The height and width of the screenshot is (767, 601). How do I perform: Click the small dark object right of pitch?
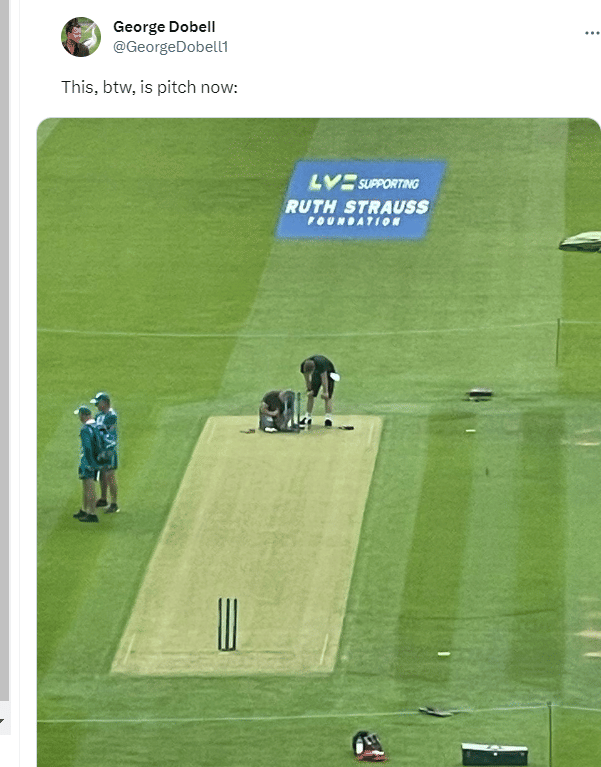pyautogui.click(x=479, y=394)
